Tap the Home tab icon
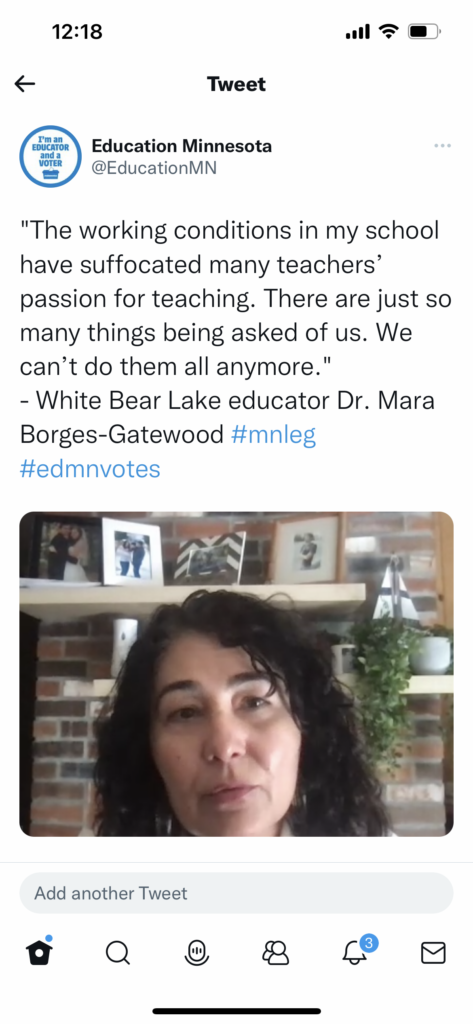Image resolution: width=473 pixels, height=1024 pixels. 39,952
